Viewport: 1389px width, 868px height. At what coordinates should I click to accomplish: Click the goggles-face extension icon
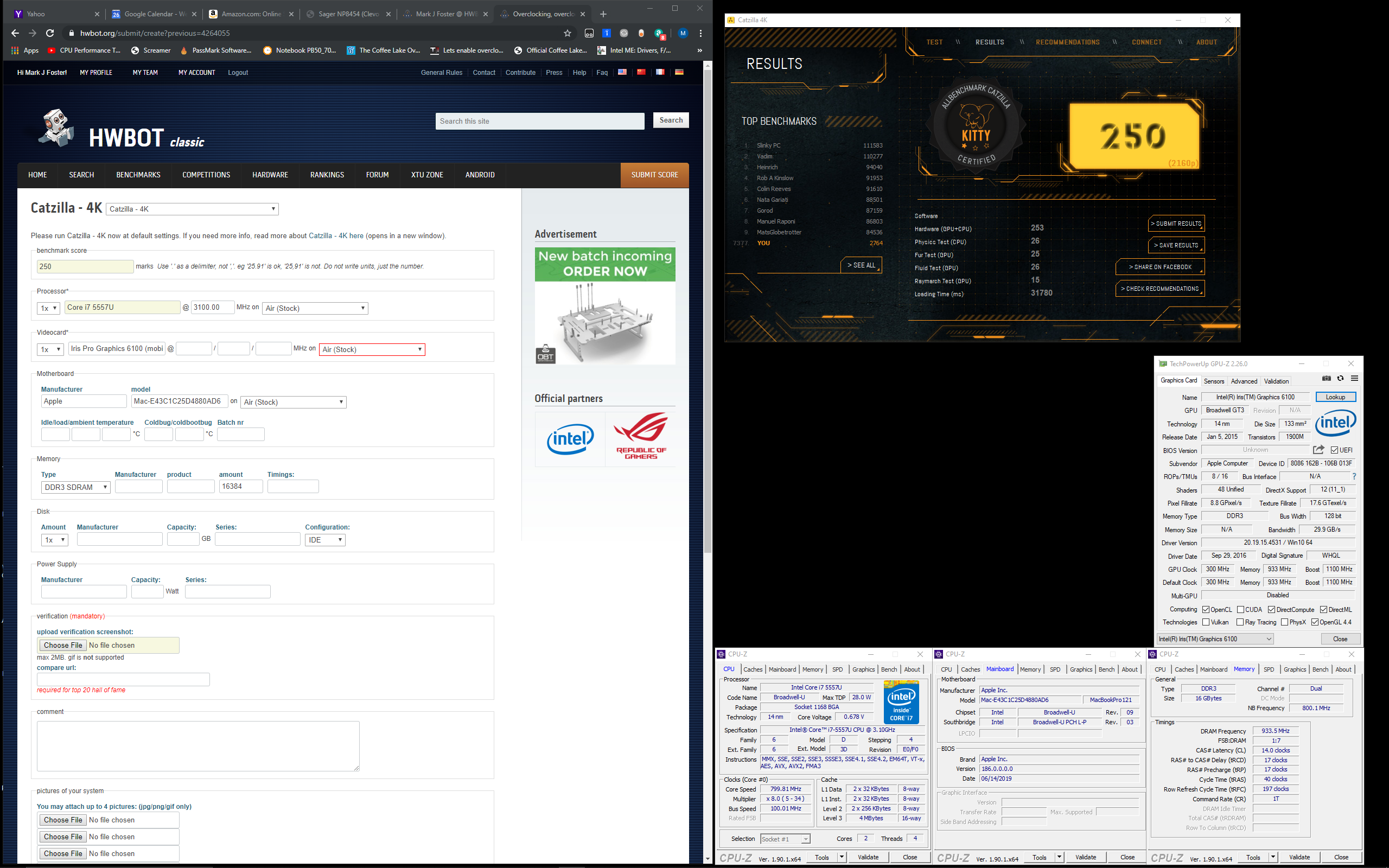tap(589, 33)
